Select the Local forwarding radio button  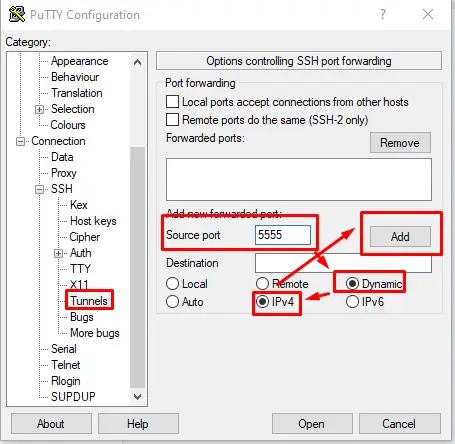(x=172, y=284)
